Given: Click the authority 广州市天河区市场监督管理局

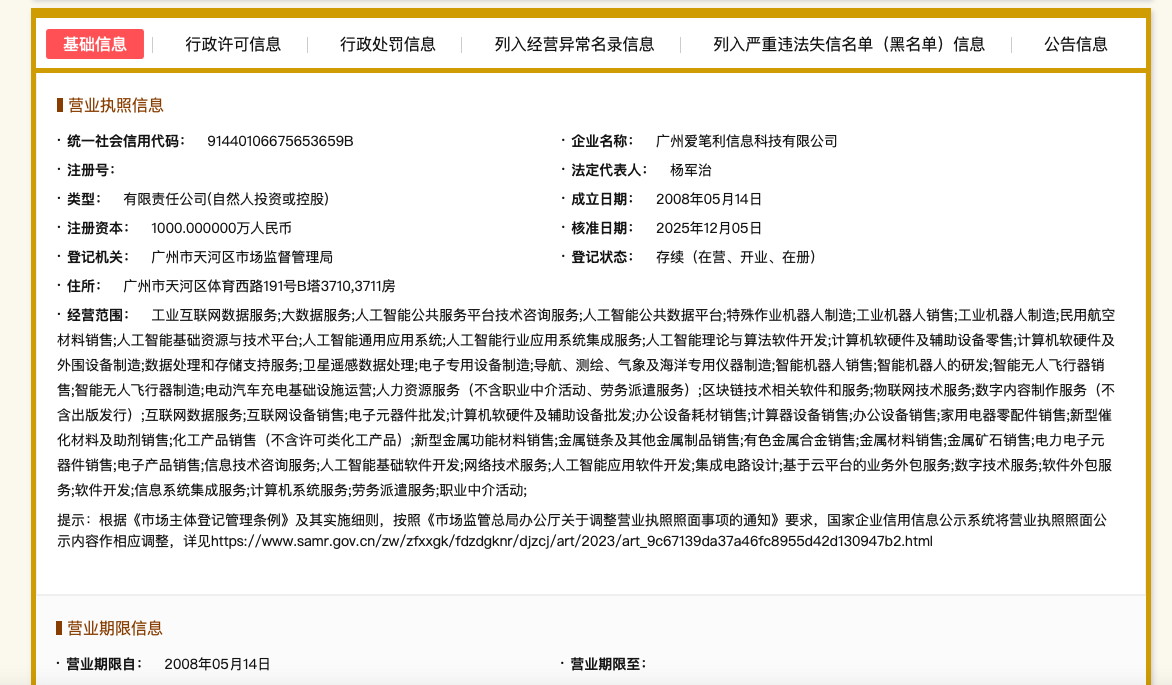Looking at the screenshot, I should tap(242, 257).
